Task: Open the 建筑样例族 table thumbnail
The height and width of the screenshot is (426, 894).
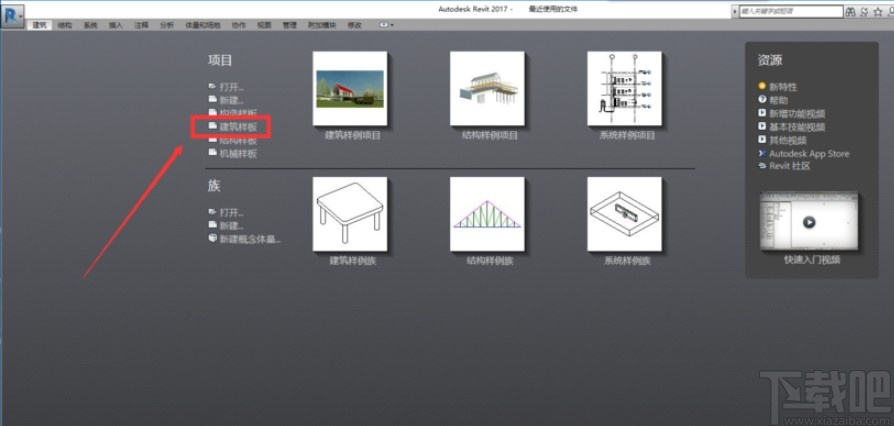Action: point(350,214)
